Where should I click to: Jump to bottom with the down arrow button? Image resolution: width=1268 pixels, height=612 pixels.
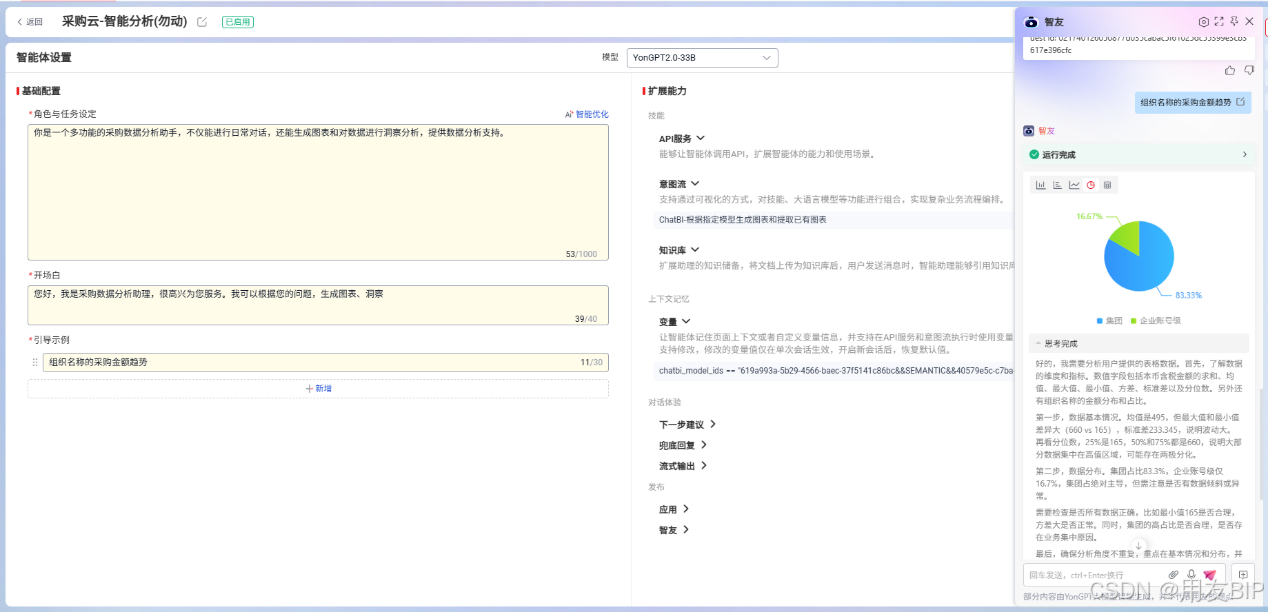pos(1138,545)
